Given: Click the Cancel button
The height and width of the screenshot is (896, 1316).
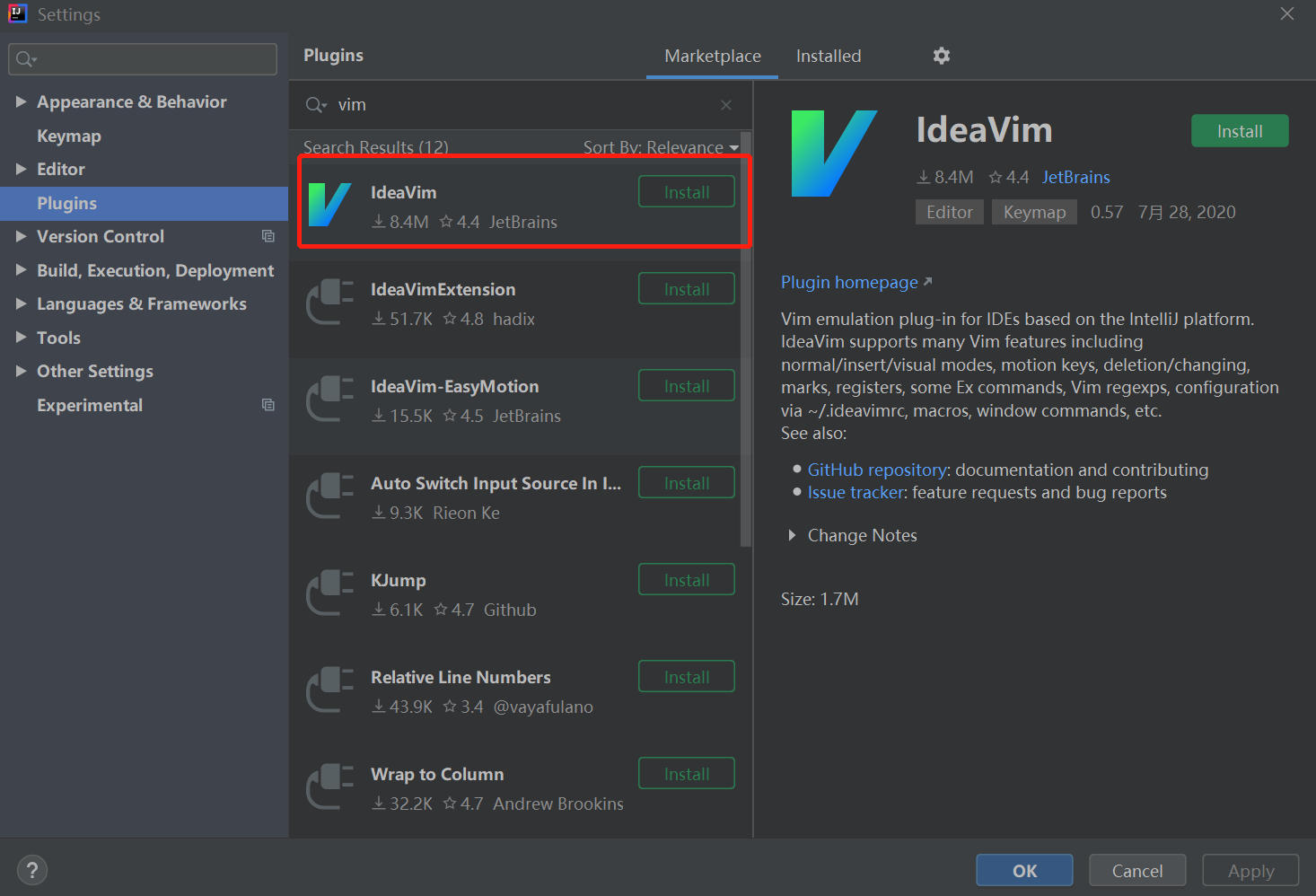Looking at the screenshot, I should [x=1137, y=870].
